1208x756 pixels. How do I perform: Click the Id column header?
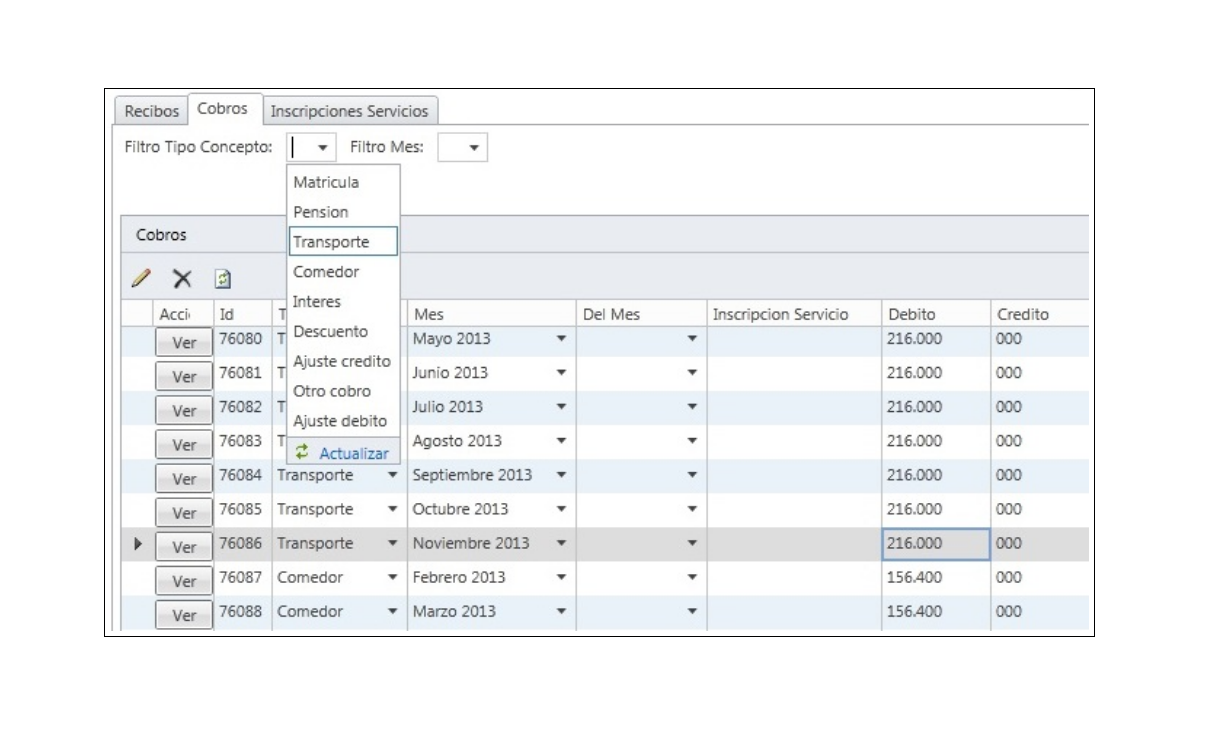(243, 314)
